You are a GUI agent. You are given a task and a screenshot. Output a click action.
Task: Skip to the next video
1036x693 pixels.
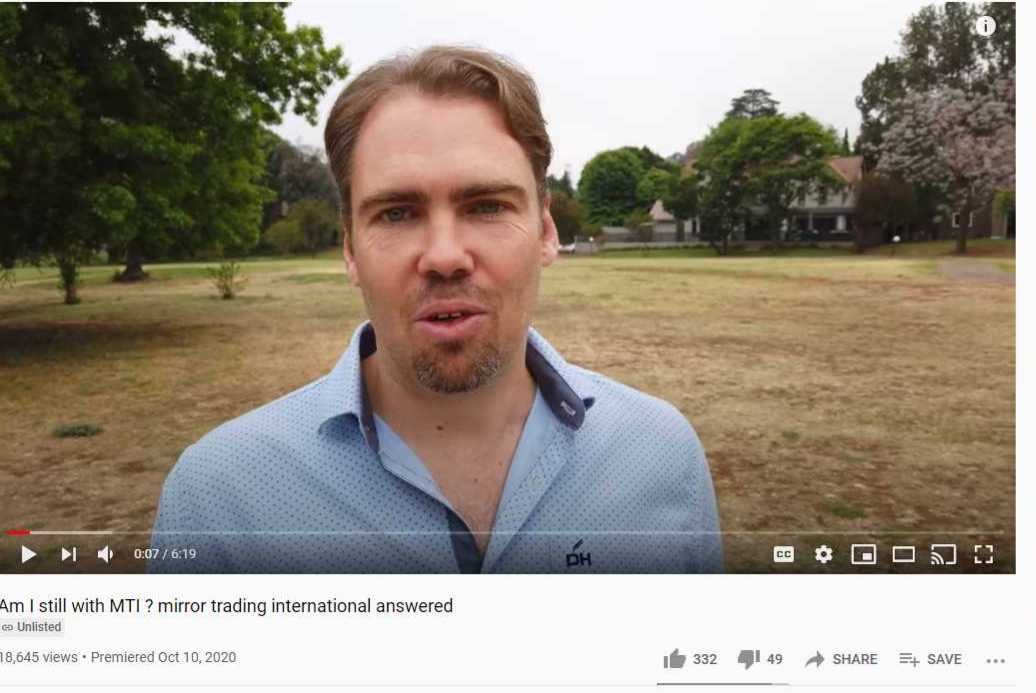tap(69, 554)
